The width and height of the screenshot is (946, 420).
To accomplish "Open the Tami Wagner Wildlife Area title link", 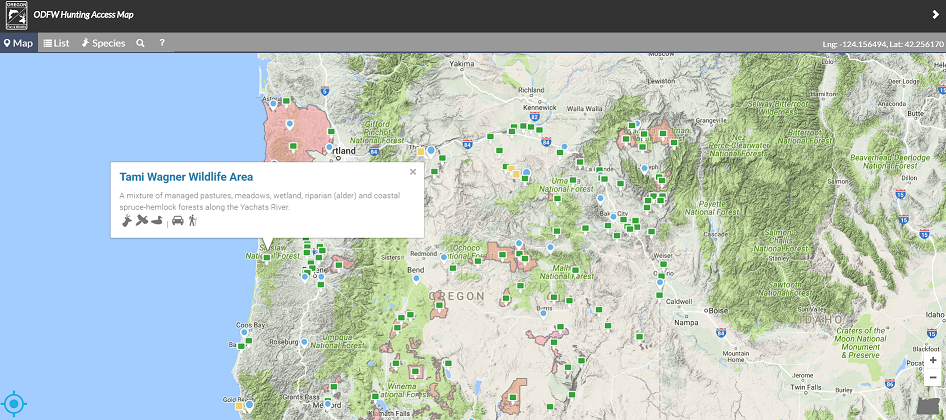I will pyautogui.click(x=186, y=177).
